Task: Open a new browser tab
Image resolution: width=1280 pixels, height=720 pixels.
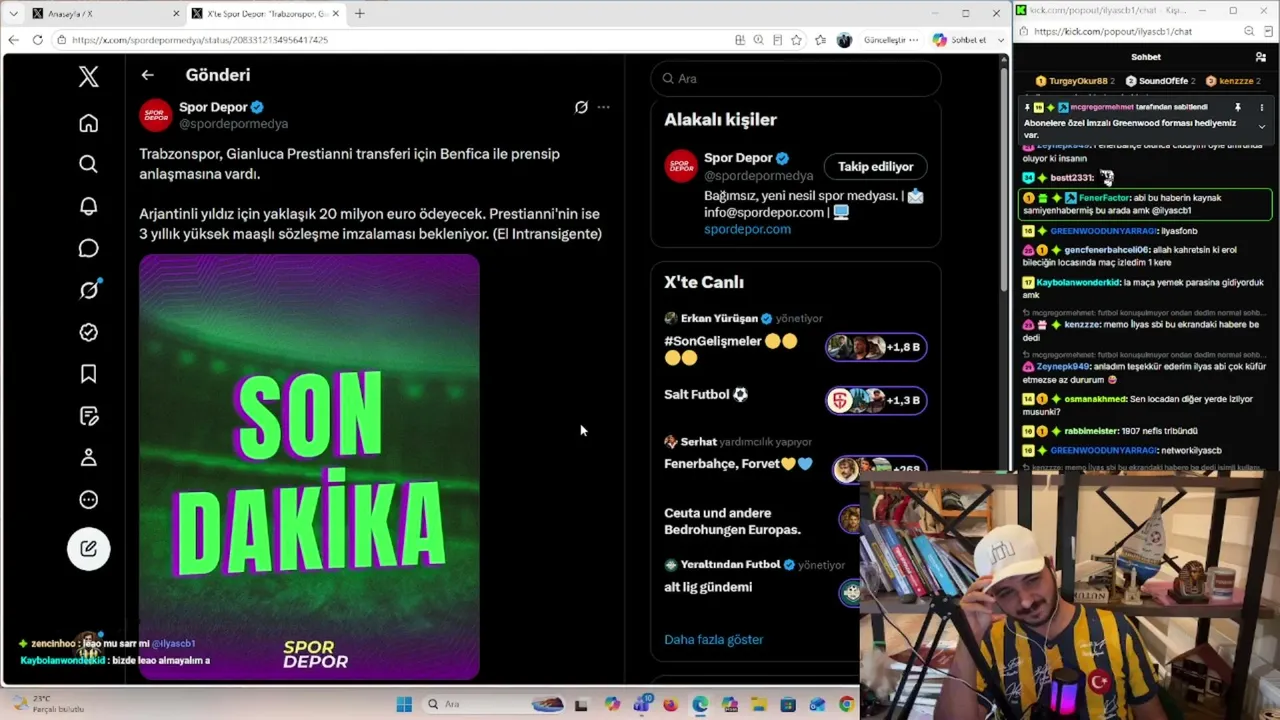Action: point(360,14)
